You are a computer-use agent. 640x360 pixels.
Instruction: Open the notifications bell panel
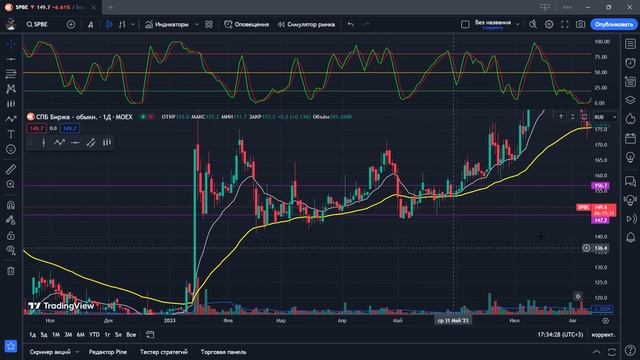pos(630,237)
